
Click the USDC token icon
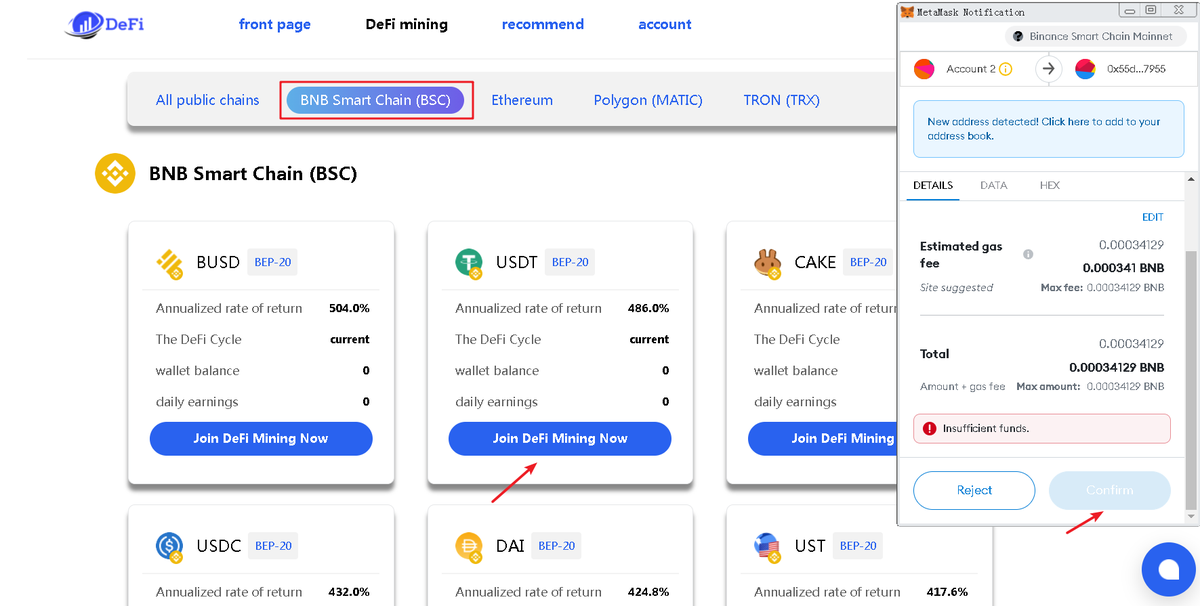pyautogui.click(x=170, y=546)
